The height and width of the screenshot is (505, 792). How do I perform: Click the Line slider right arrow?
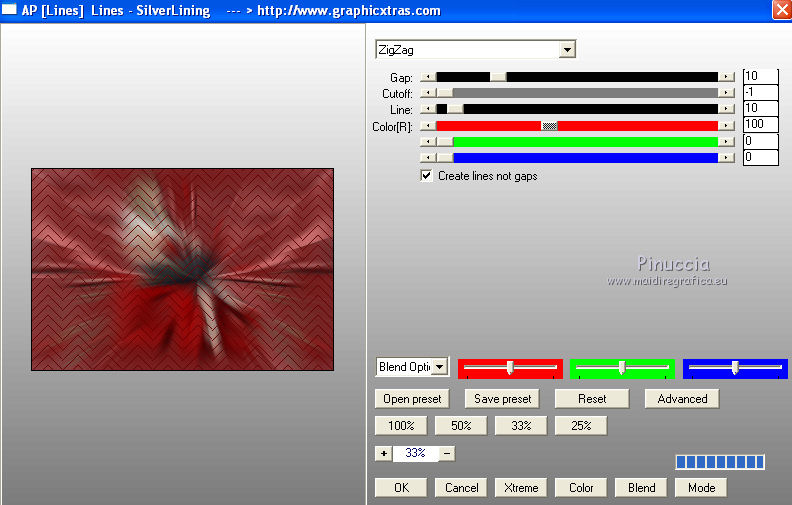(726, 109)
